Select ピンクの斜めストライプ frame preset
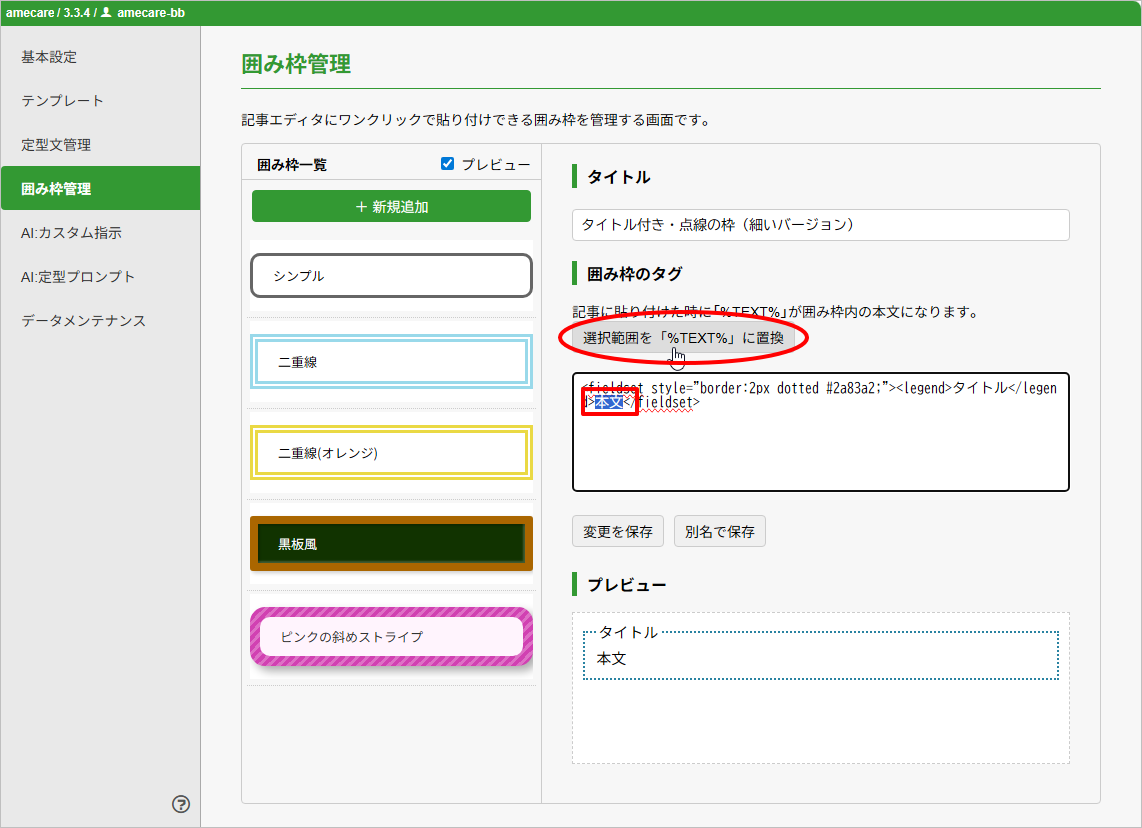1142x828 pixels. (x=391, y=636)
